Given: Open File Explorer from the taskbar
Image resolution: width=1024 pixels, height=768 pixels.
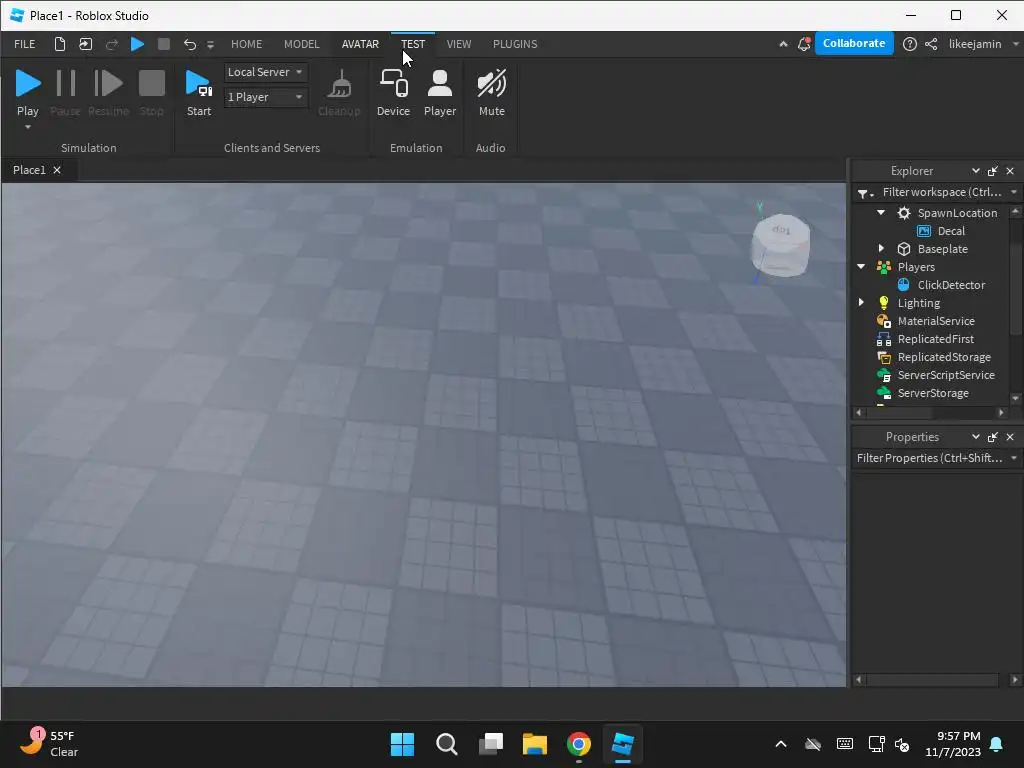Looking at the screenshot, I should [x=534, y=744].
